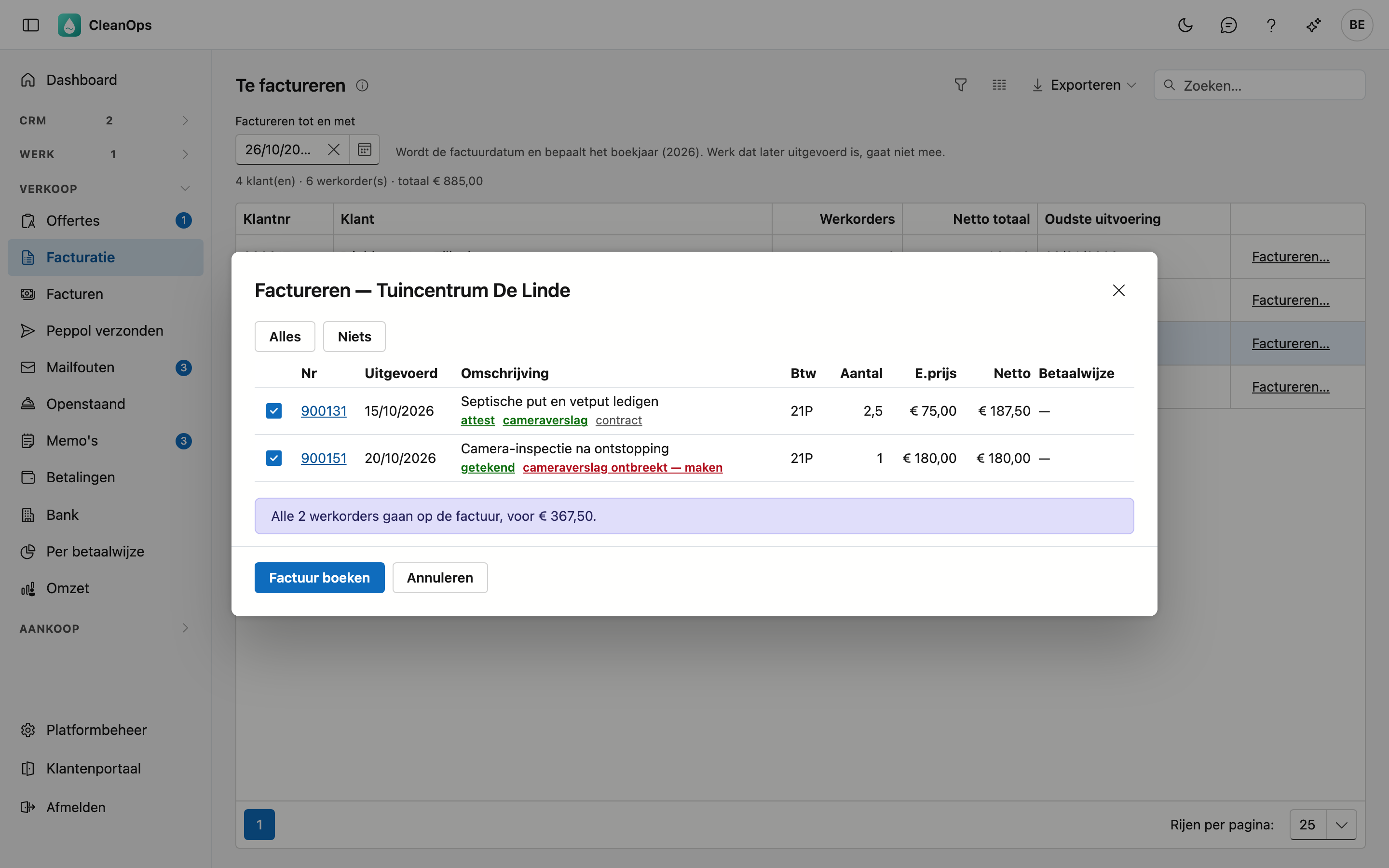Expand the AANKOOP section

(106, 628)
